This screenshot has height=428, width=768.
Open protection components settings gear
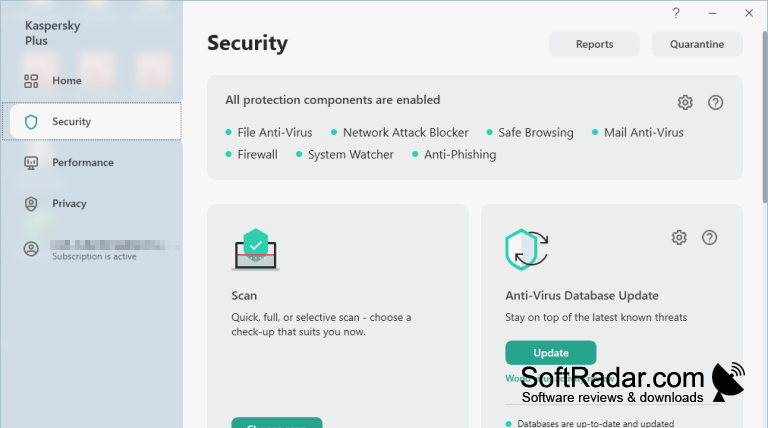click(x=685, y=102)
